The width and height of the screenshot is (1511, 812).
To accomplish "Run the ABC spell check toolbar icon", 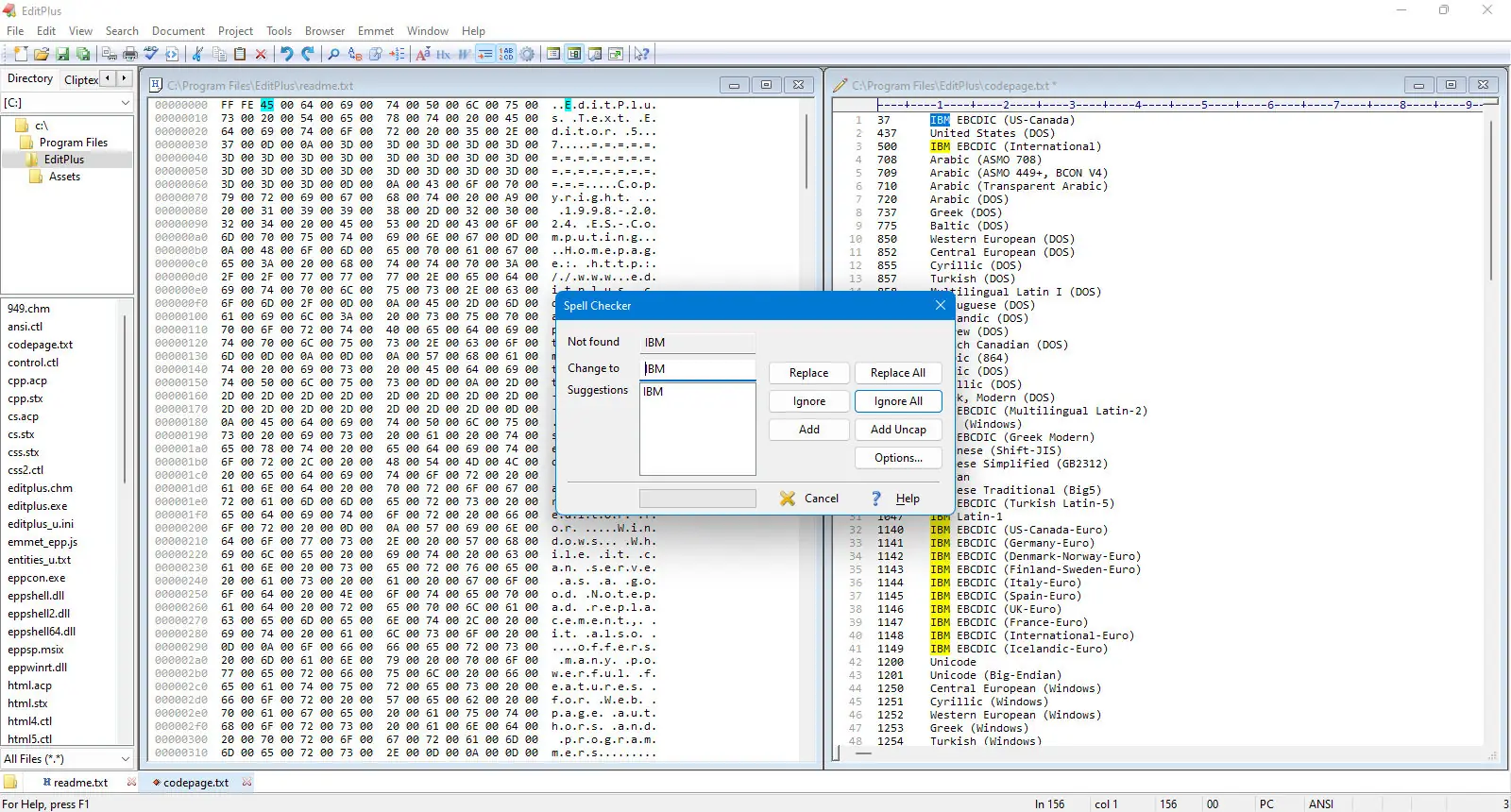I will click(x=151, y=54).
